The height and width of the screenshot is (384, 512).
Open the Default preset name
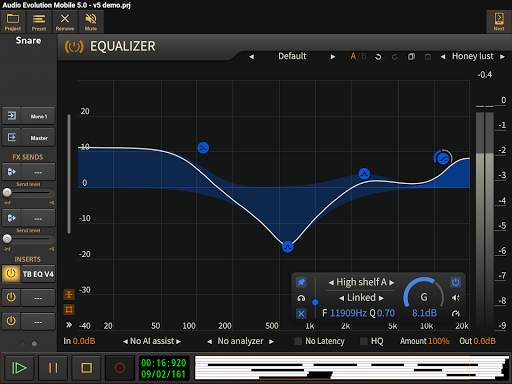click(x=292, y=56)
